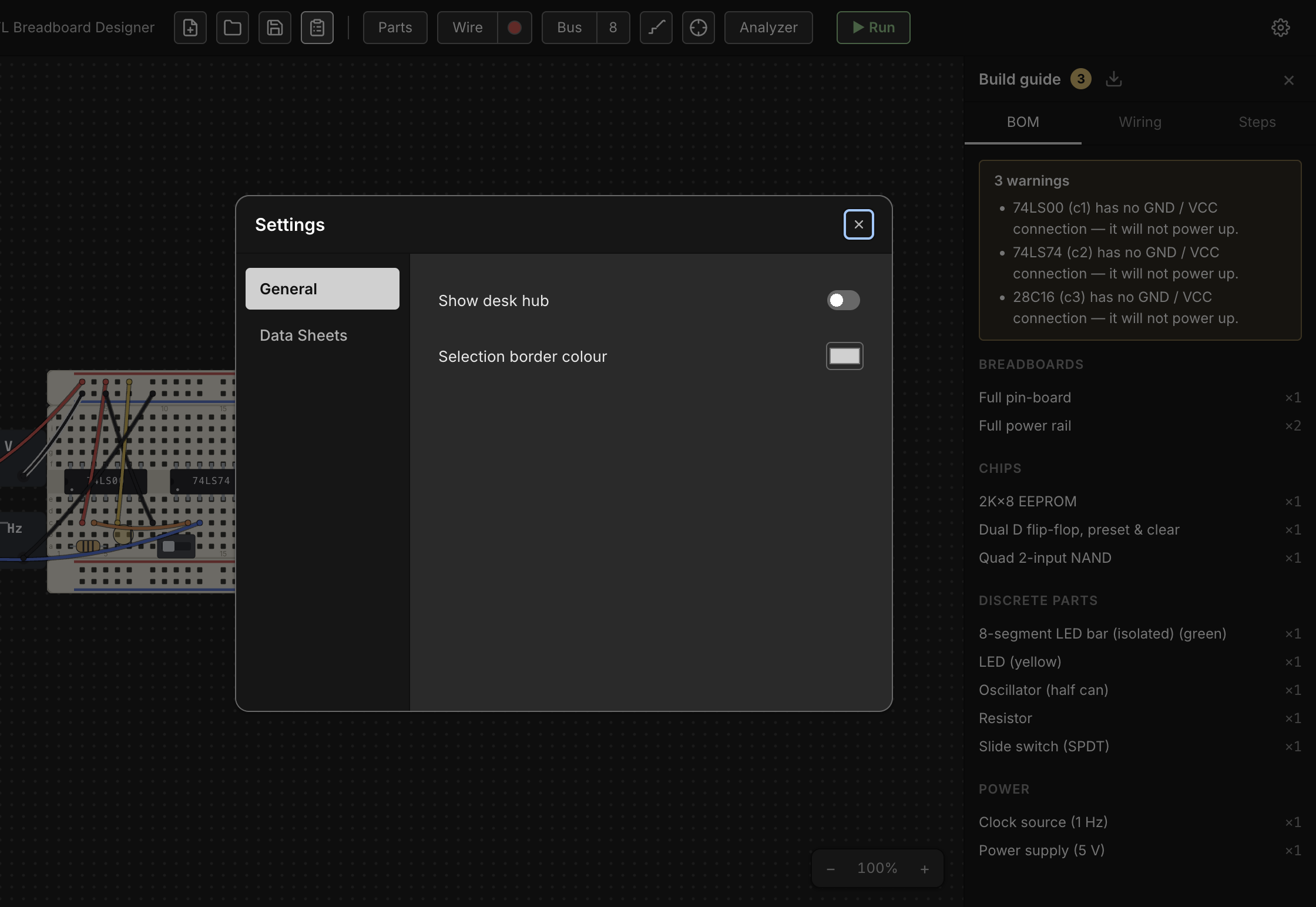This screenshot has height=907, width=1316.
Task: Select the General settings section
Action: click(x=323, y=289)
